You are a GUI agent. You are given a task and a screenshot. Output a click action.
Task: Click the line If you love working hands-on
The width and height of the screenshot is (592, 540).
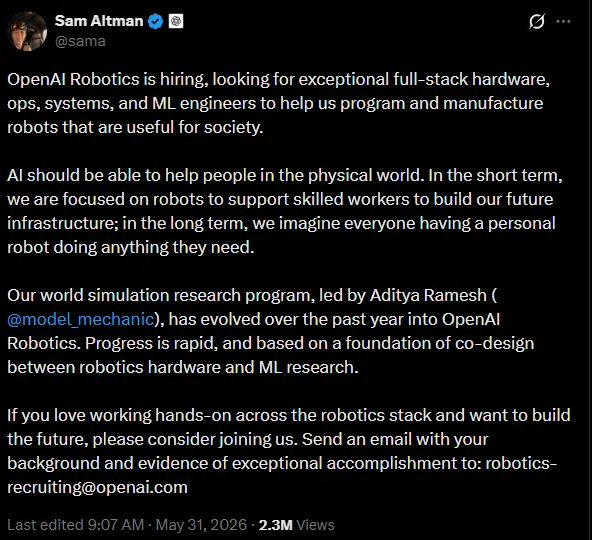click(289, 415)
